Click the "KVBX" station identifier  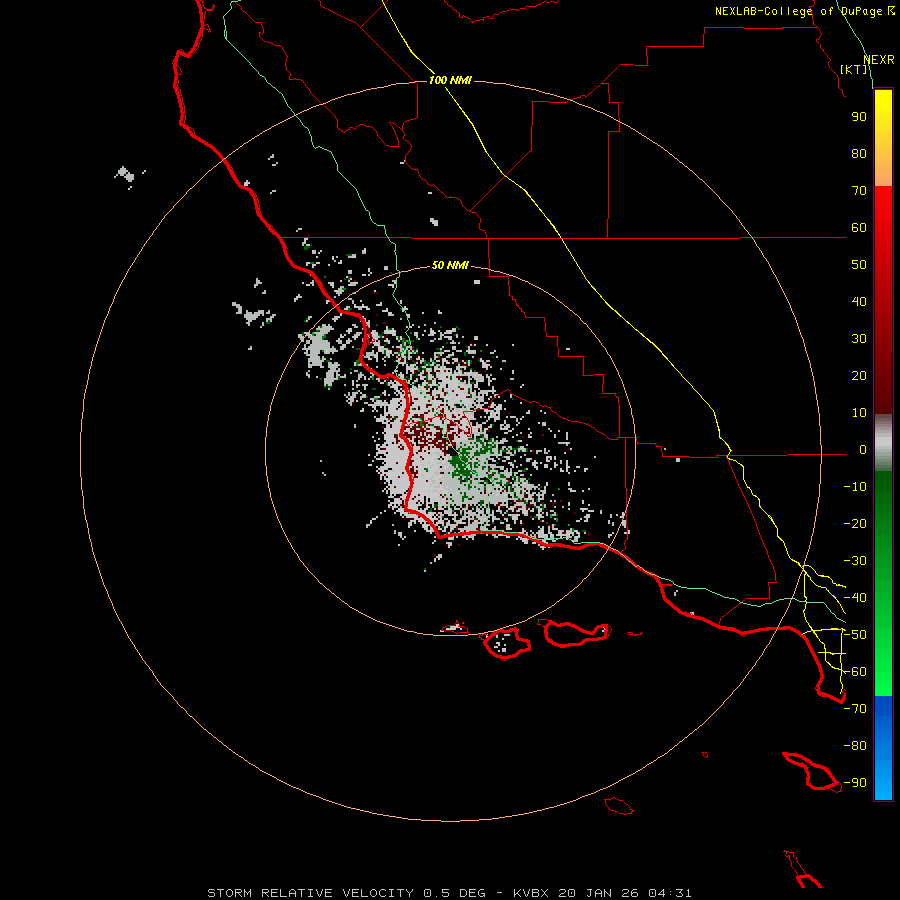[x=531, y=893]
